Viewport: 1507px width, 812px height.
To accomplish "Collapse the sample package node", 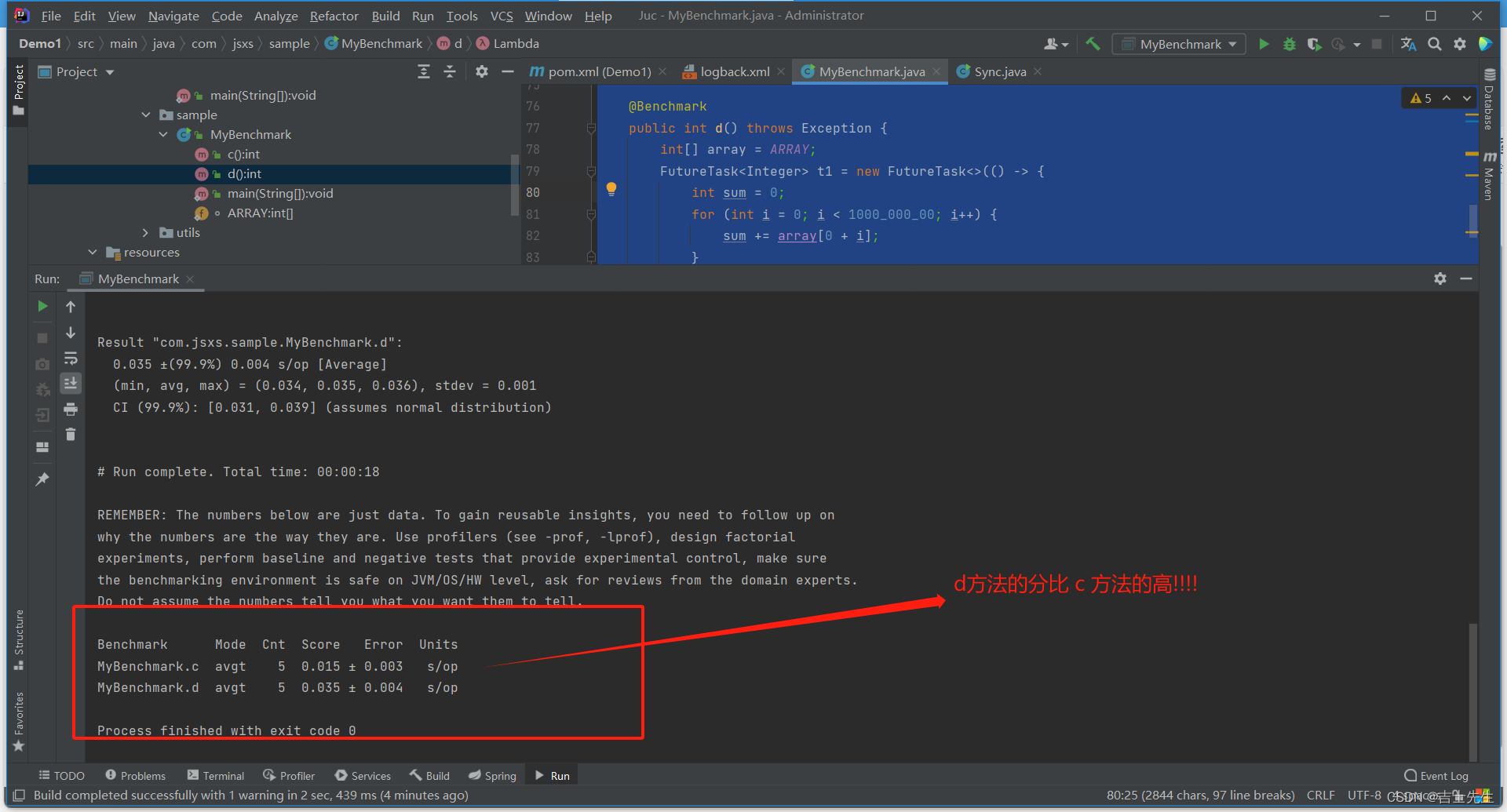I will (x=146, y=115).
